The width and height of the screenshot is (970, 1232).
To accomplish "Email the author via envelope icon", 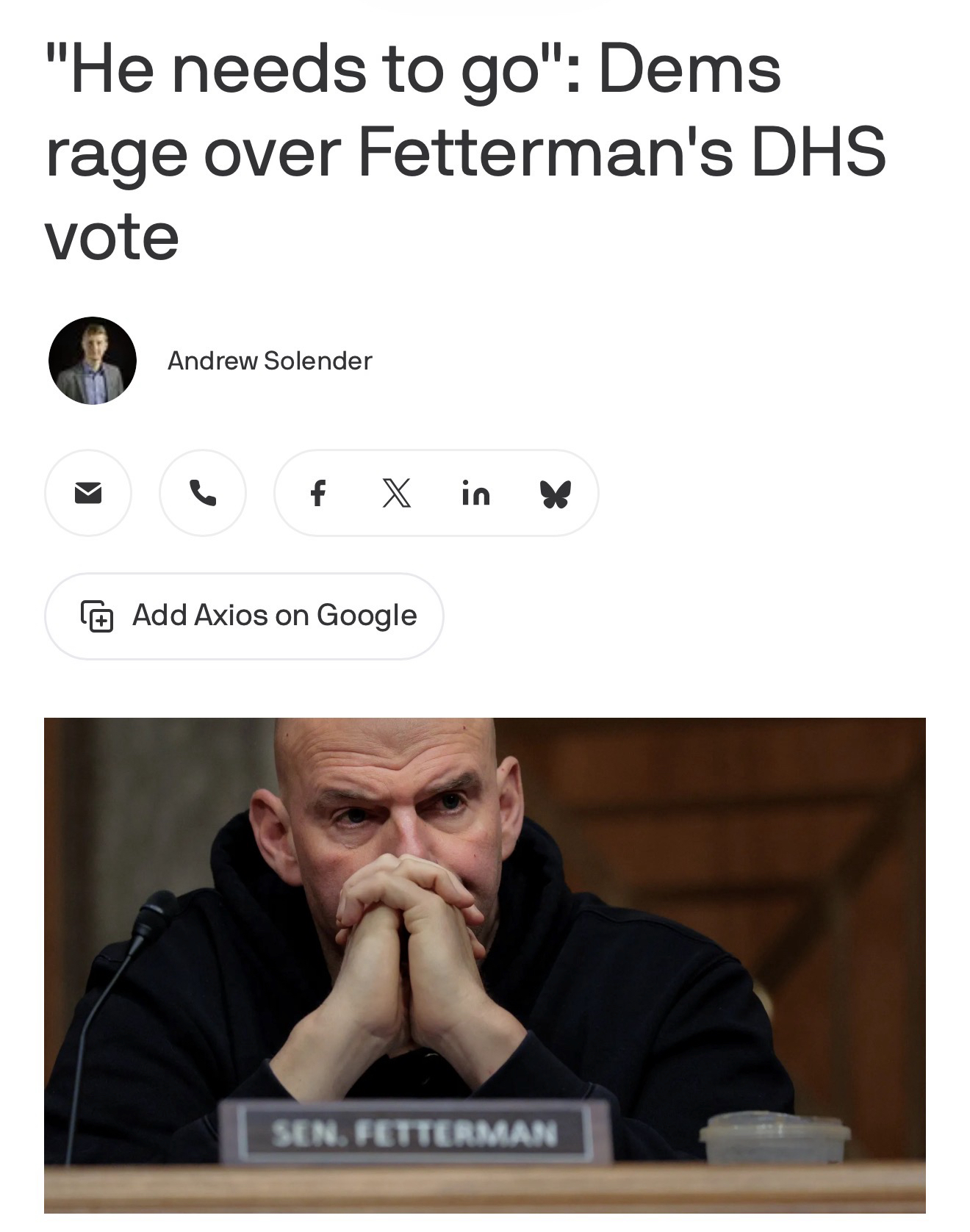I will (88, 493).
